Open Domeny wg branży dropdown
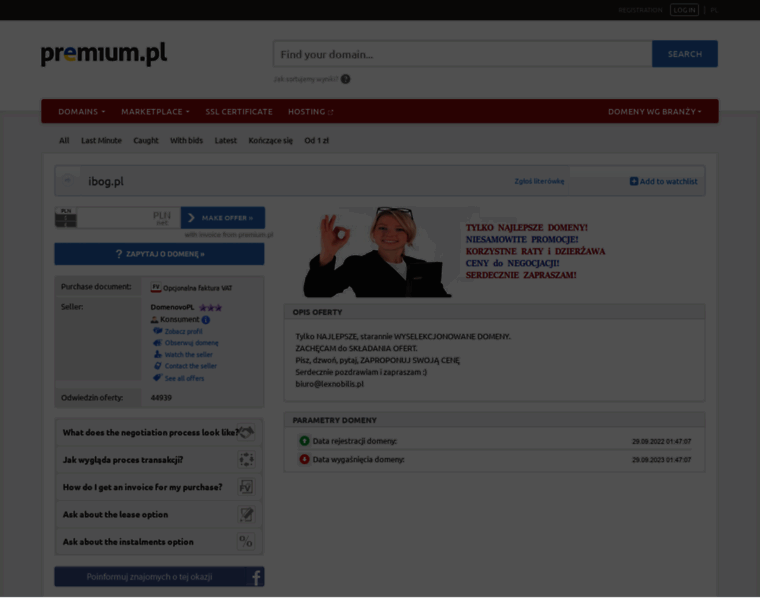 (x=654, y=112)
